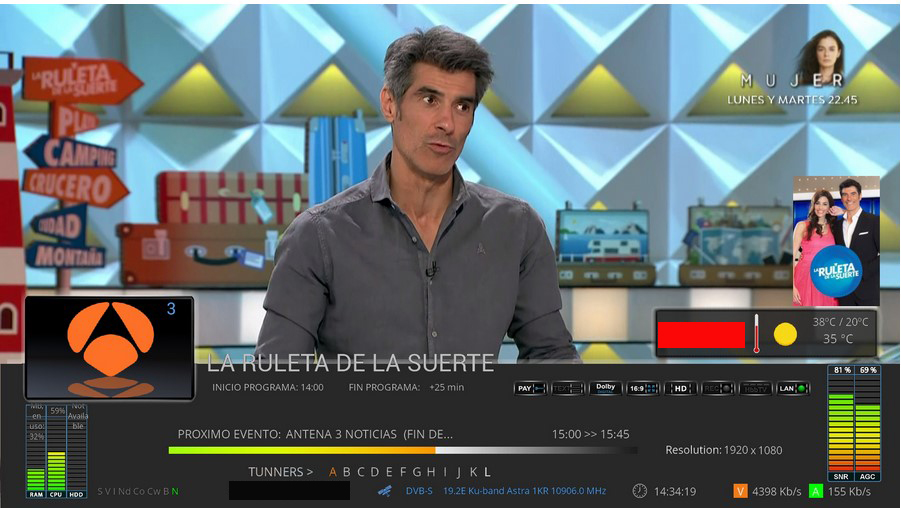Click the thermometer temperature icon
This screenshot has height=508, width=901.
click(756, 333)
